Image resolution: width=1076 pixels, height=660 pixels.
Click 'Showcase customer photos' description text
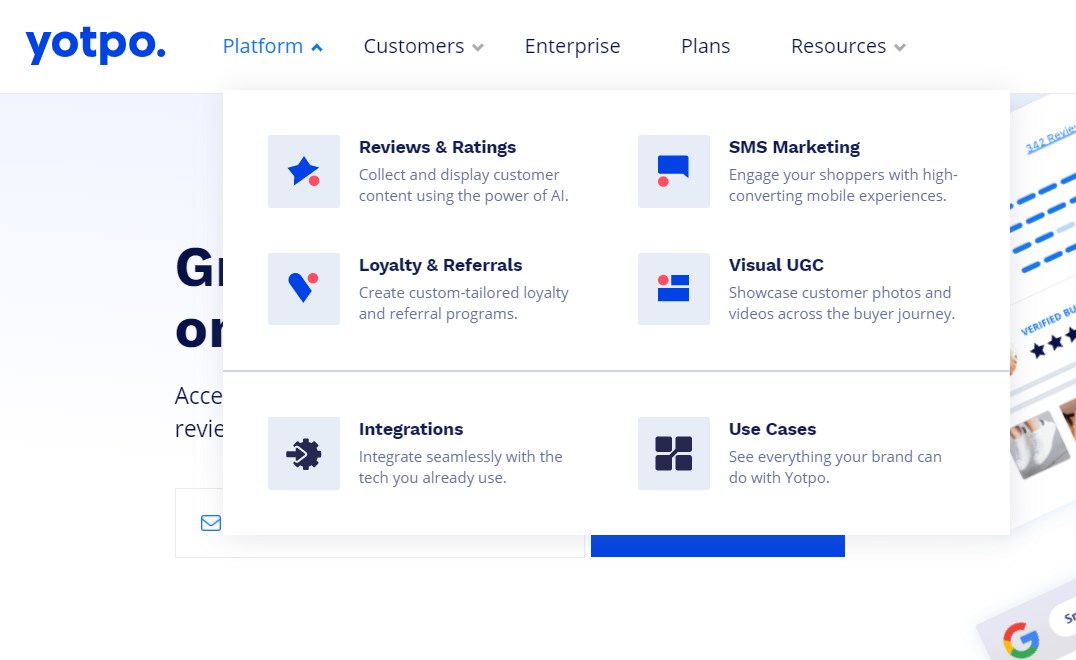point(841,303)
